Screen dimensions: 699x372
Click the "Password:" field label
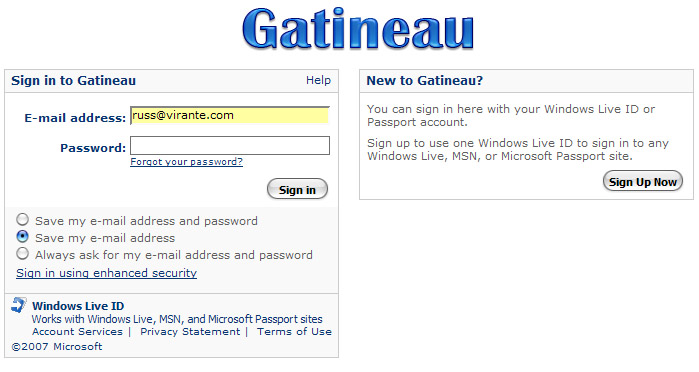(93, 148)
